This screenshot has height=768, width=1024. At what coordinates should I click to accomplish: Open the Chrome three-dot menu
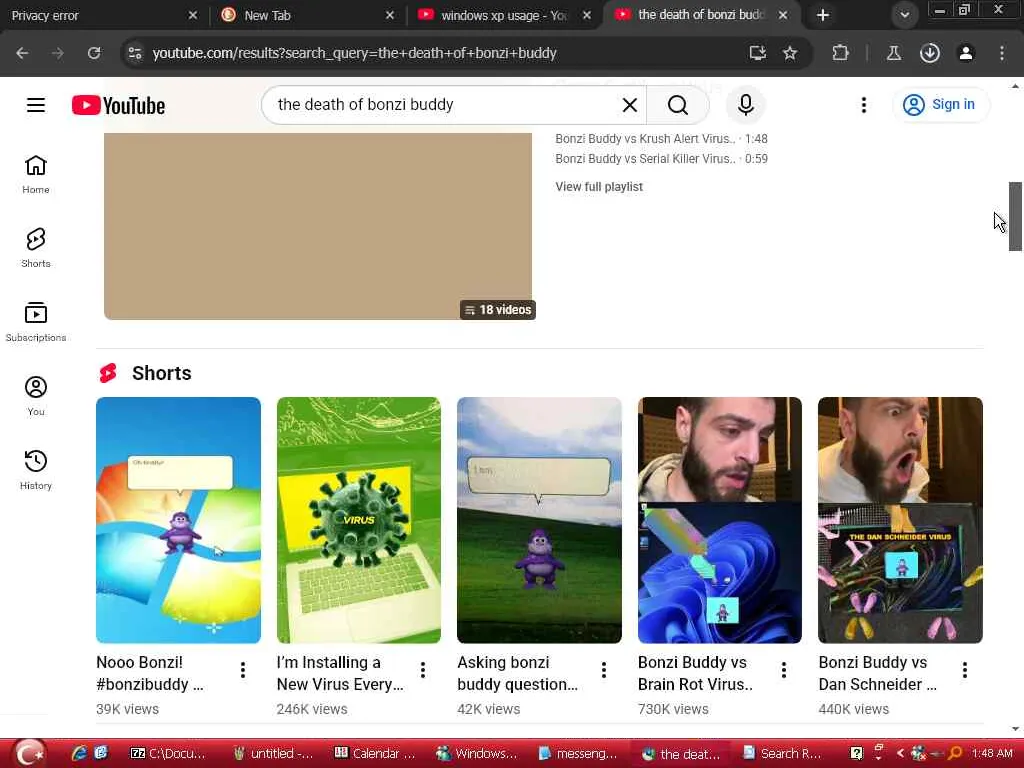pos(1002,53)
